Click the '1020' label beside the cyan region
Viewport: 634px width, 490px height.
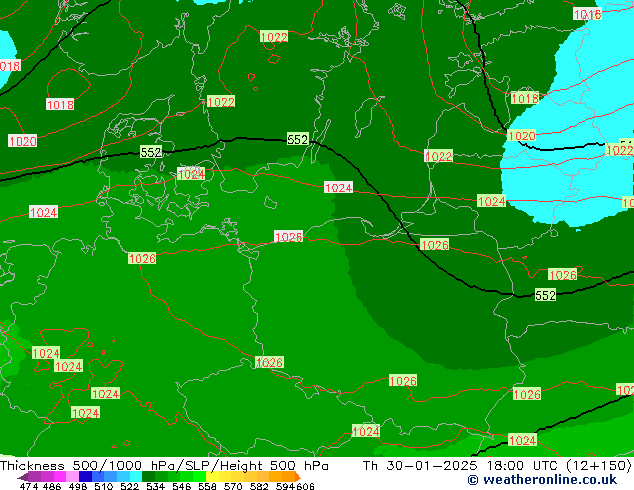click(x=522, y=135)
